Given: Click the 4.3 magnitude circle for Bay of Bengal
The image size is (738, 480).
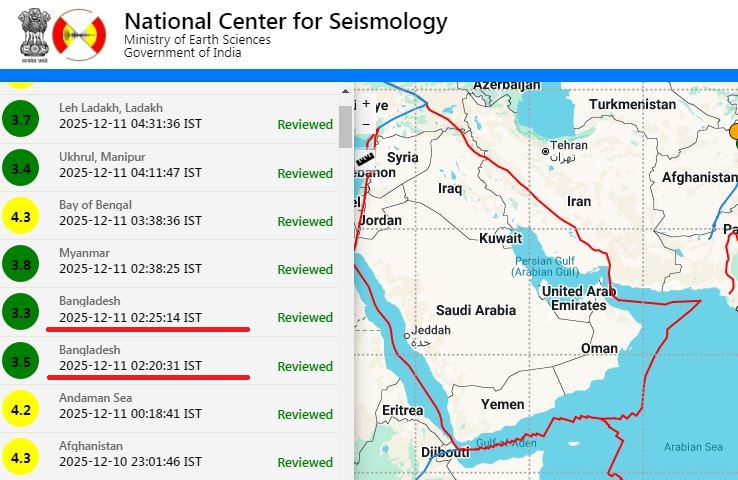Looking at the screenshot, I should click(20, 216).
